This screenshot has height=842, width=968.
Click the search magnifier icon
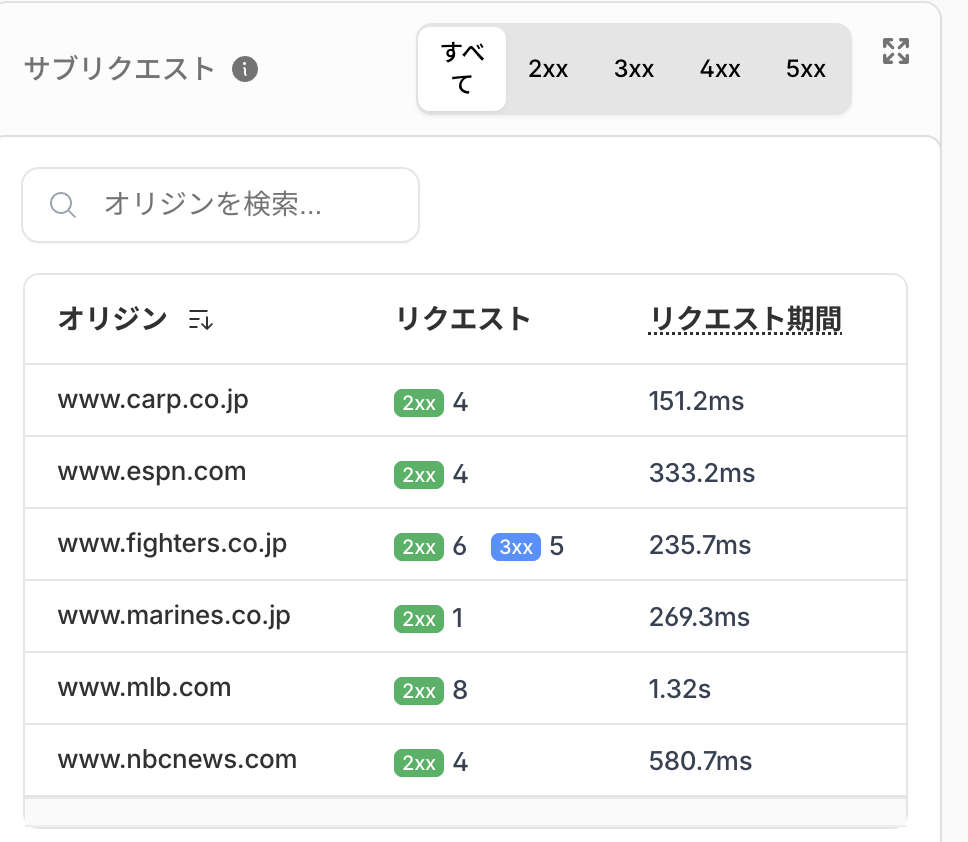pyautogui.click(x=62, y=205)
